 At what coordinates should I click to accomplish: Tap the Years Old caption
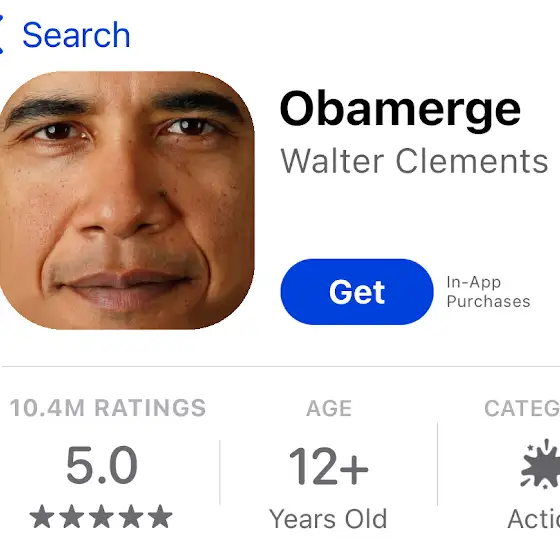pyautogui.click(x=328, y=519)
